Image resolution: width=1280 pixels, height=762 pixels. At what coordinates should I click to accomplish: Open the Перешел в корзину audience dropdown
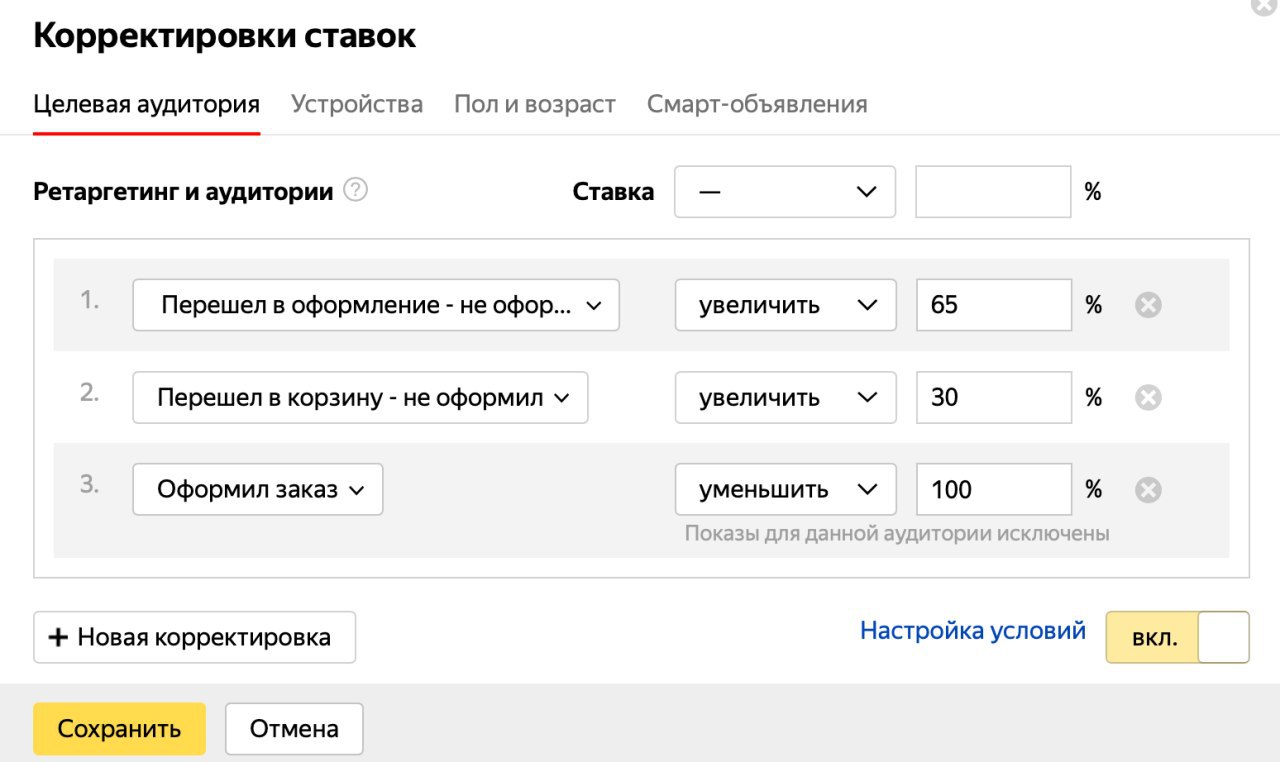(x=360, y=398)
